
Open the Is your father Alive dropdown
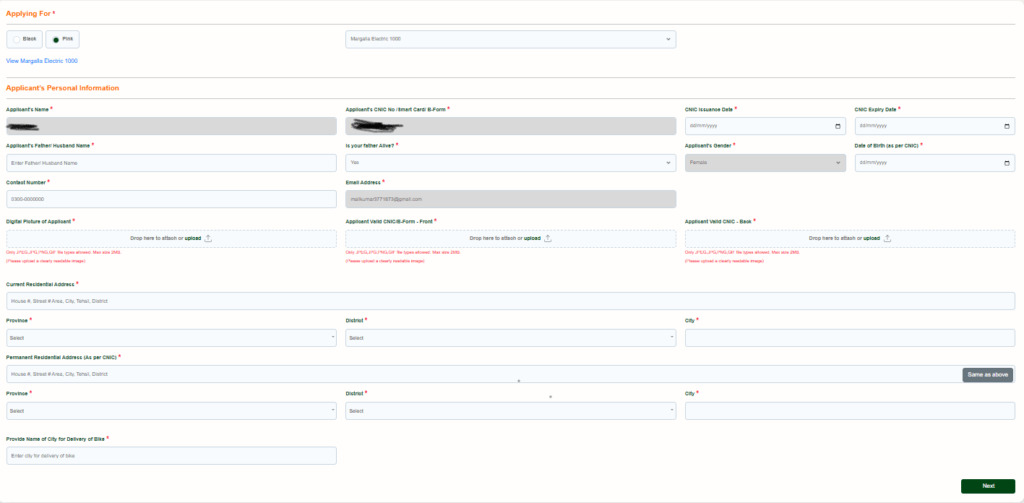(511, 163)
